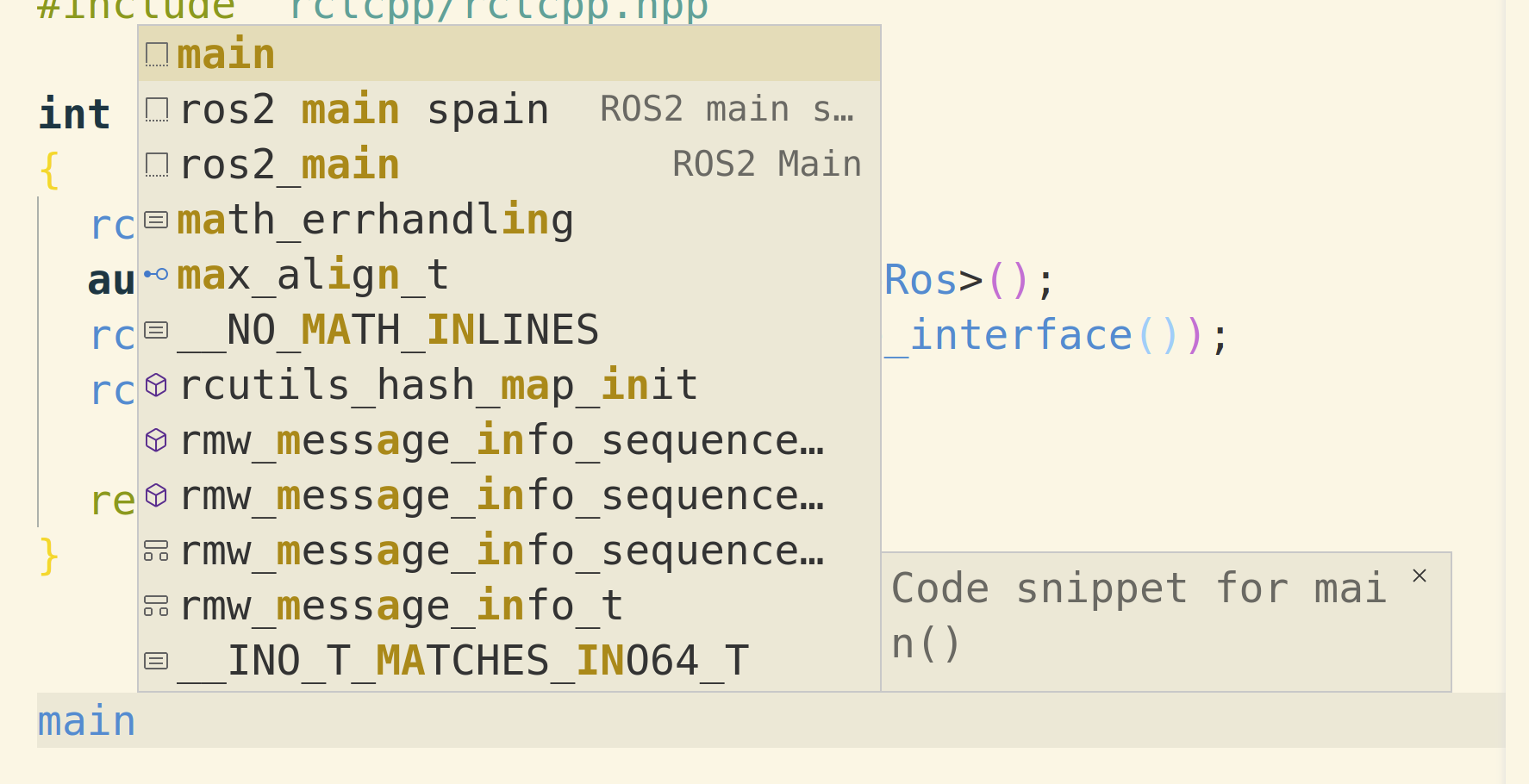Click the 'int' keyword in the code
Image resolution: width=1529 pixels, height=784 pixels.
[74, 114]
